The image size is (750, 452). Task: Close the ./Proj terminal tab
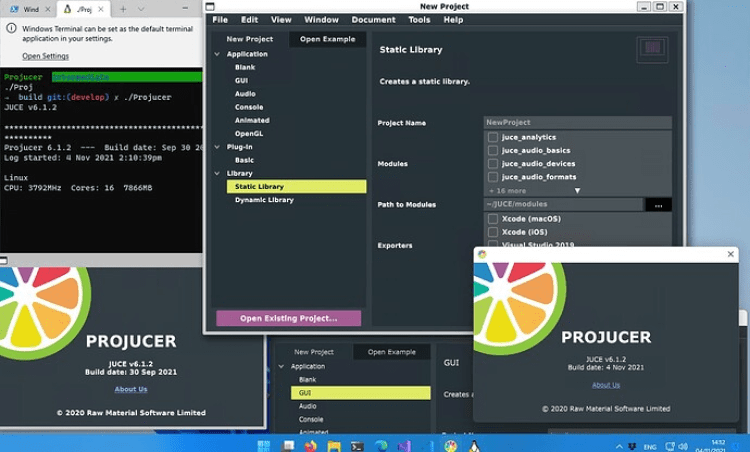pyautogui.click(x=101, y=9)
